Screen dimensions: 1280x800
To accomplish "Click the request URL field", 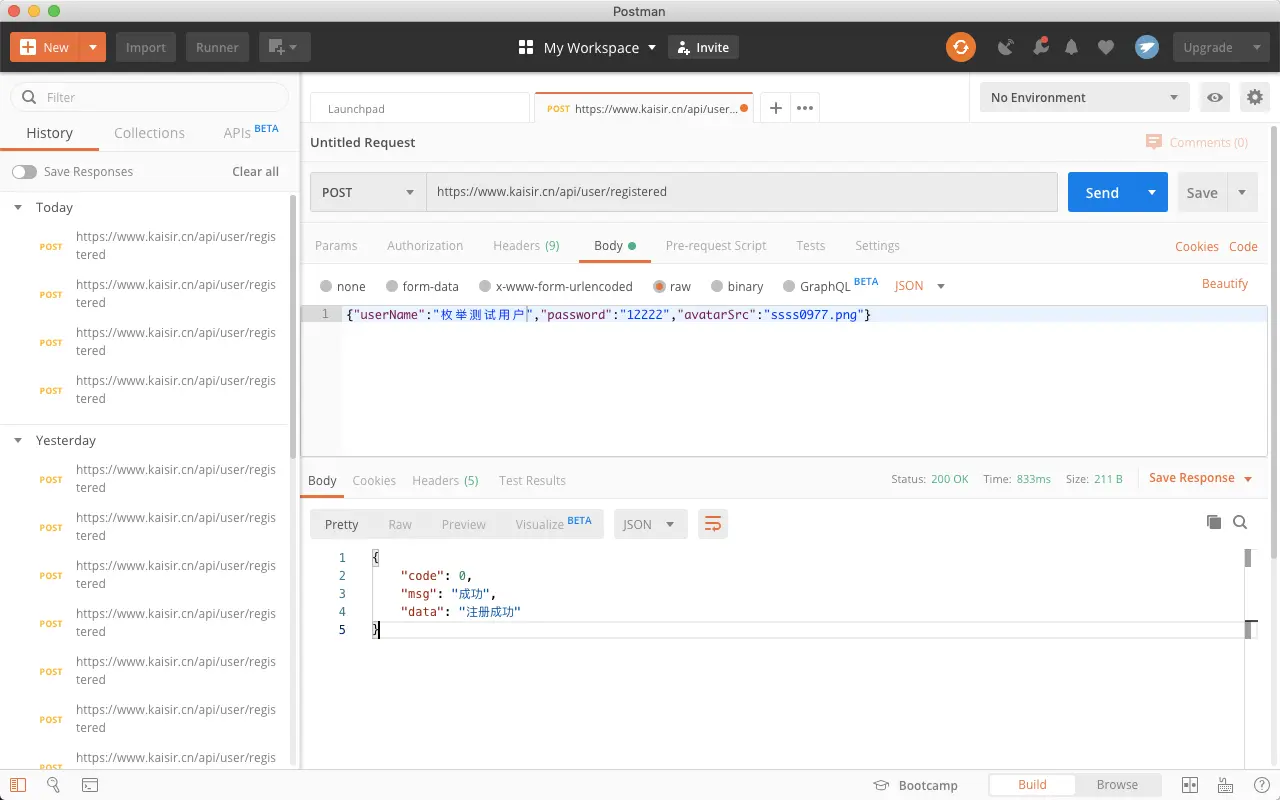I will click(x=742, y=192).
